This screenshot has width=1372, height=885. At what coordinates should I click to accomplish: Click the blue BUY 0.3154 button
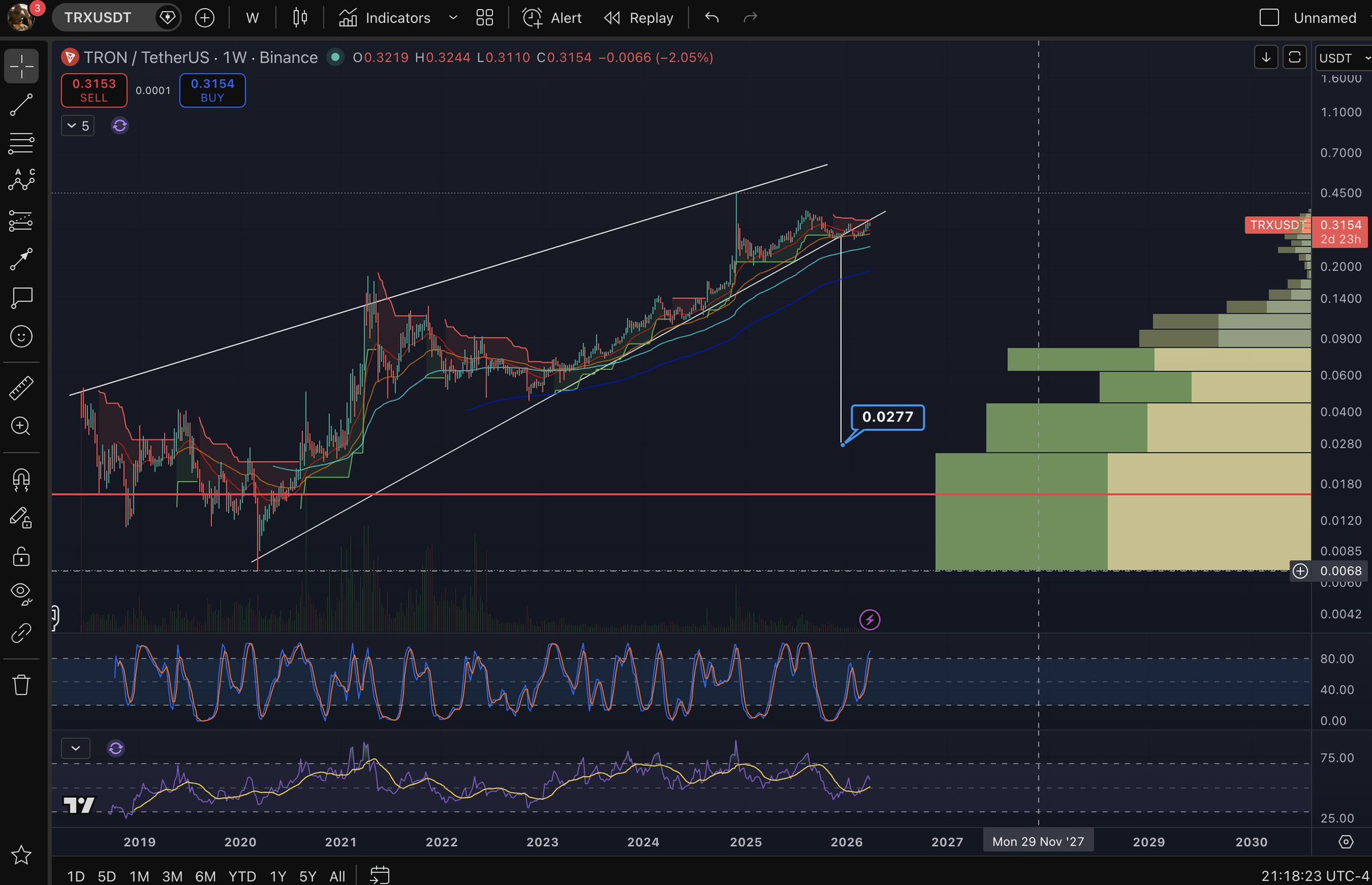pos(212,90)
